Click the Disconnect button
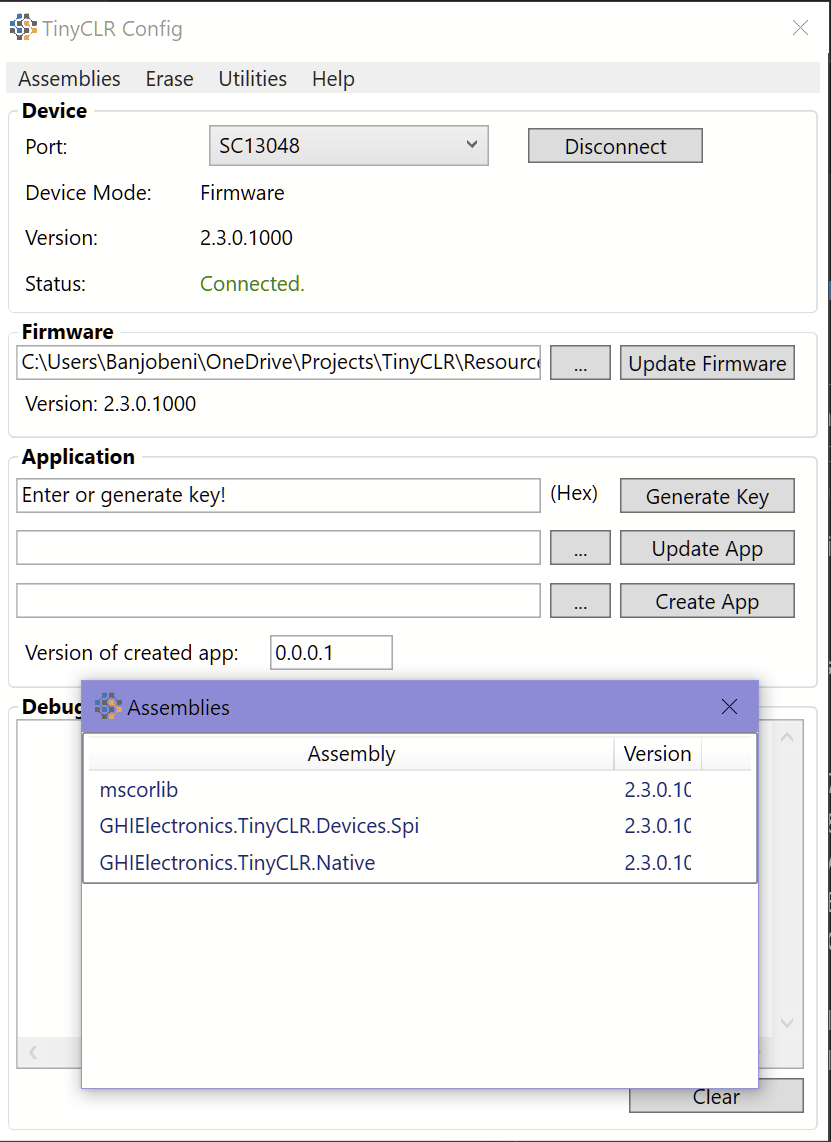 [615, 146]
